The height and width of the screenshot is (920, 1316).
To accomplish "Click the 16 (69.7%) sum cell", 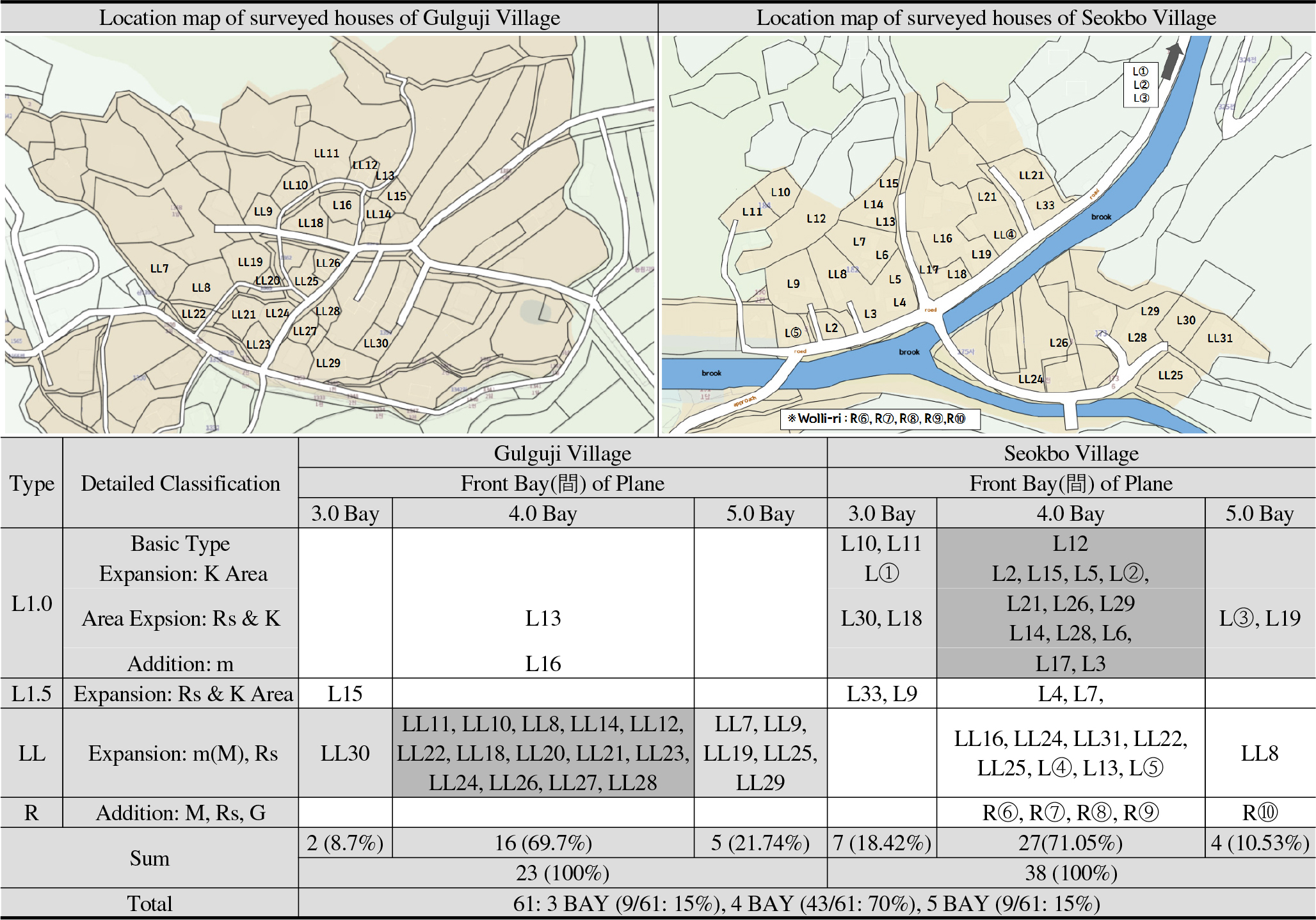I will (543, 843).
